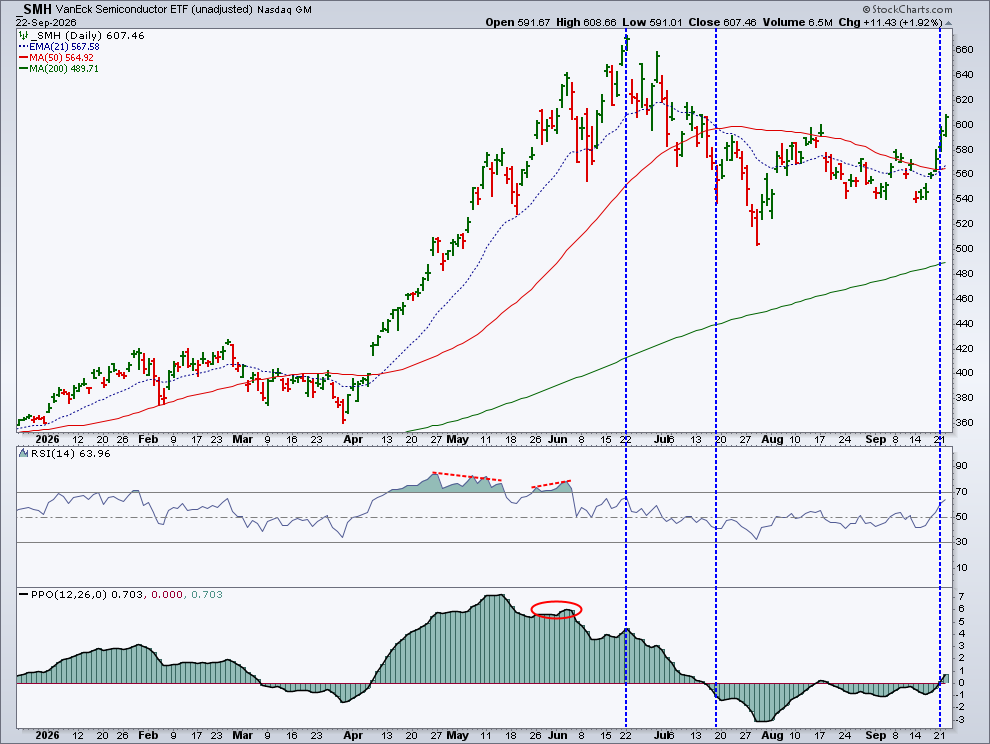Click the 90 level on RSI axis
The height and width of the screenshot is (744, 990).
pos(961,466)
